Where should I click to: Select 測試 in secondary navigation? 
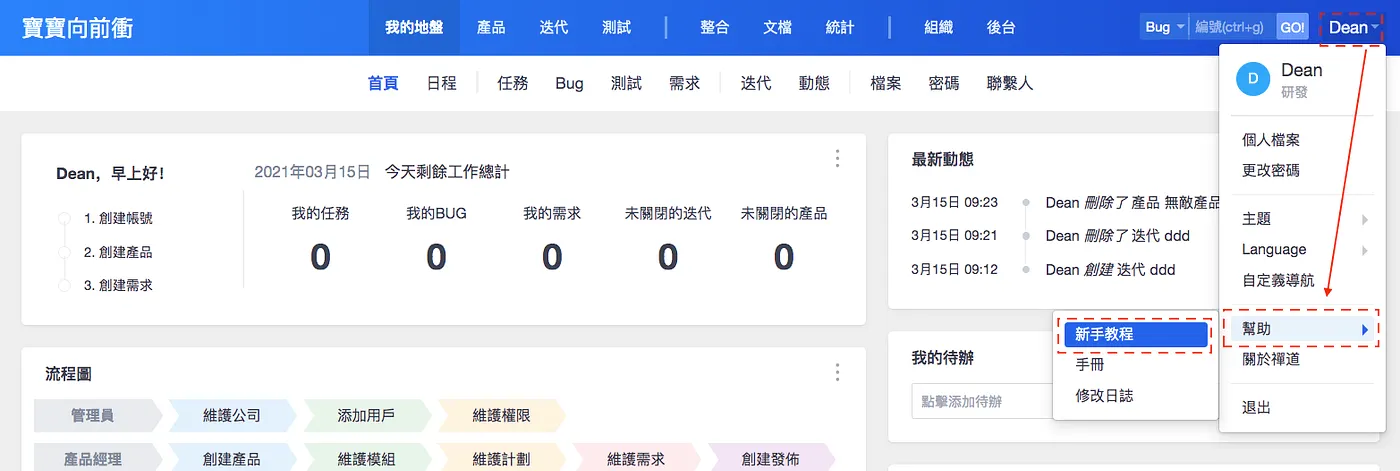(626, 83)
